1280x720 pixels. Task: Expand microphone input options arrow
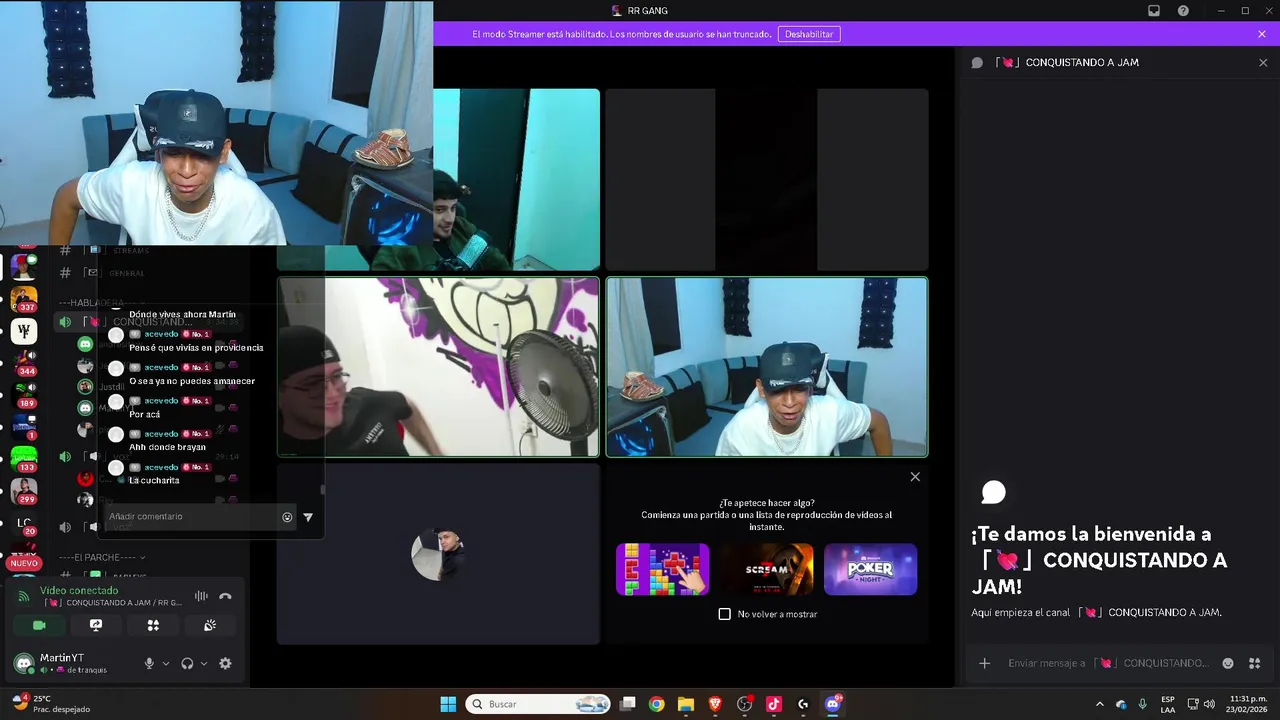click(x=166, y=663)
